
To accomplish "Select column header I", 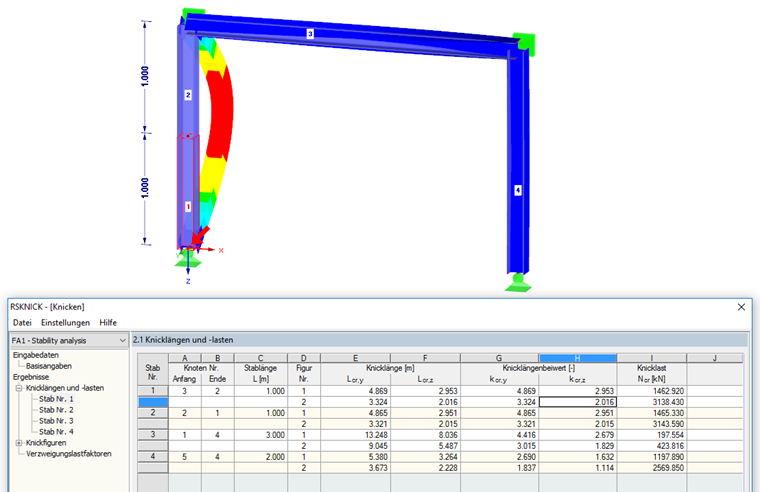I will 651,358.
